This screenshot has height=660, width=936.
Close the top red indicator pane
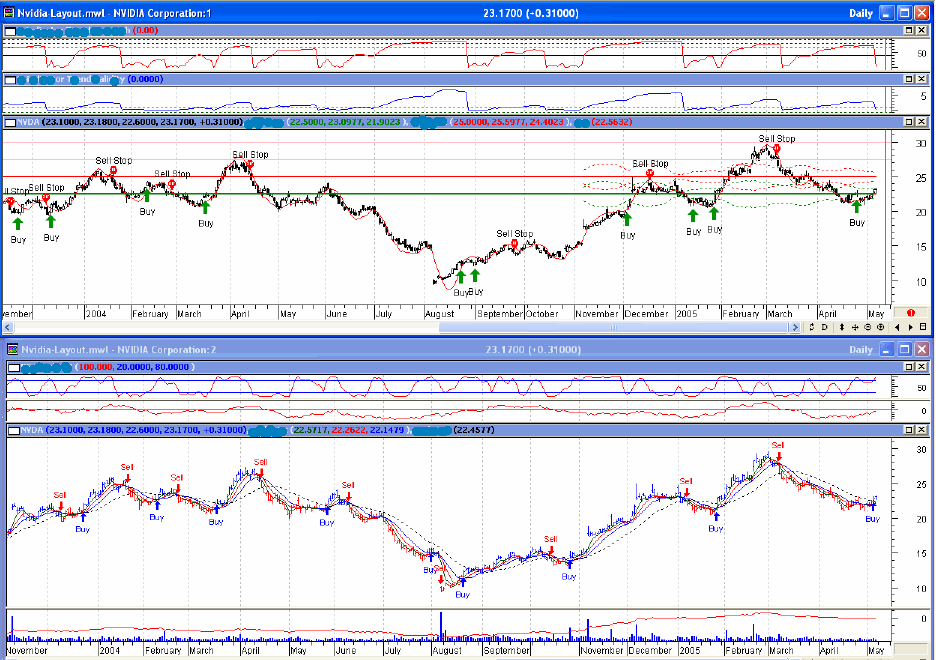coord(923,31)
